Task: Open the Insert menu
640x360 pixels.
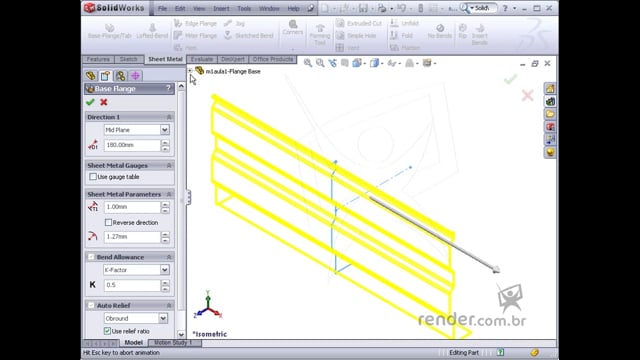Action: coord(221,8)
